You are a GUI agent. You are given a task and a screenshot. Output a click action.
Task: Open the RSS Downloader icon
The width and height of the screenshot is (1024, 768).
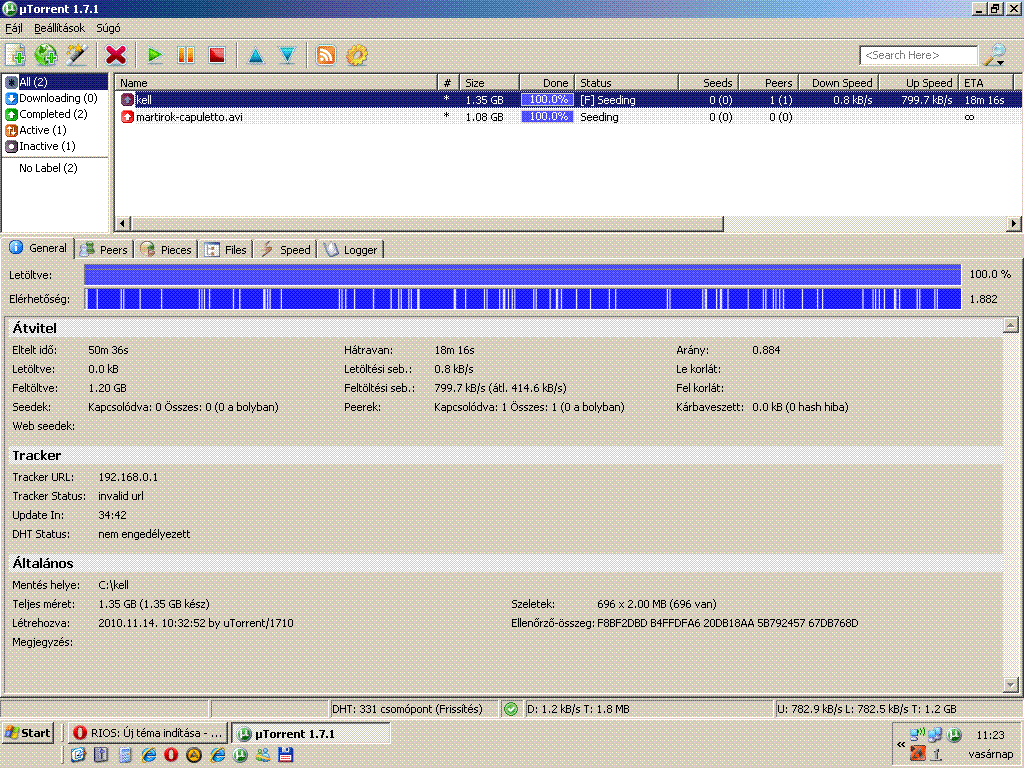[x=326, y=56]
